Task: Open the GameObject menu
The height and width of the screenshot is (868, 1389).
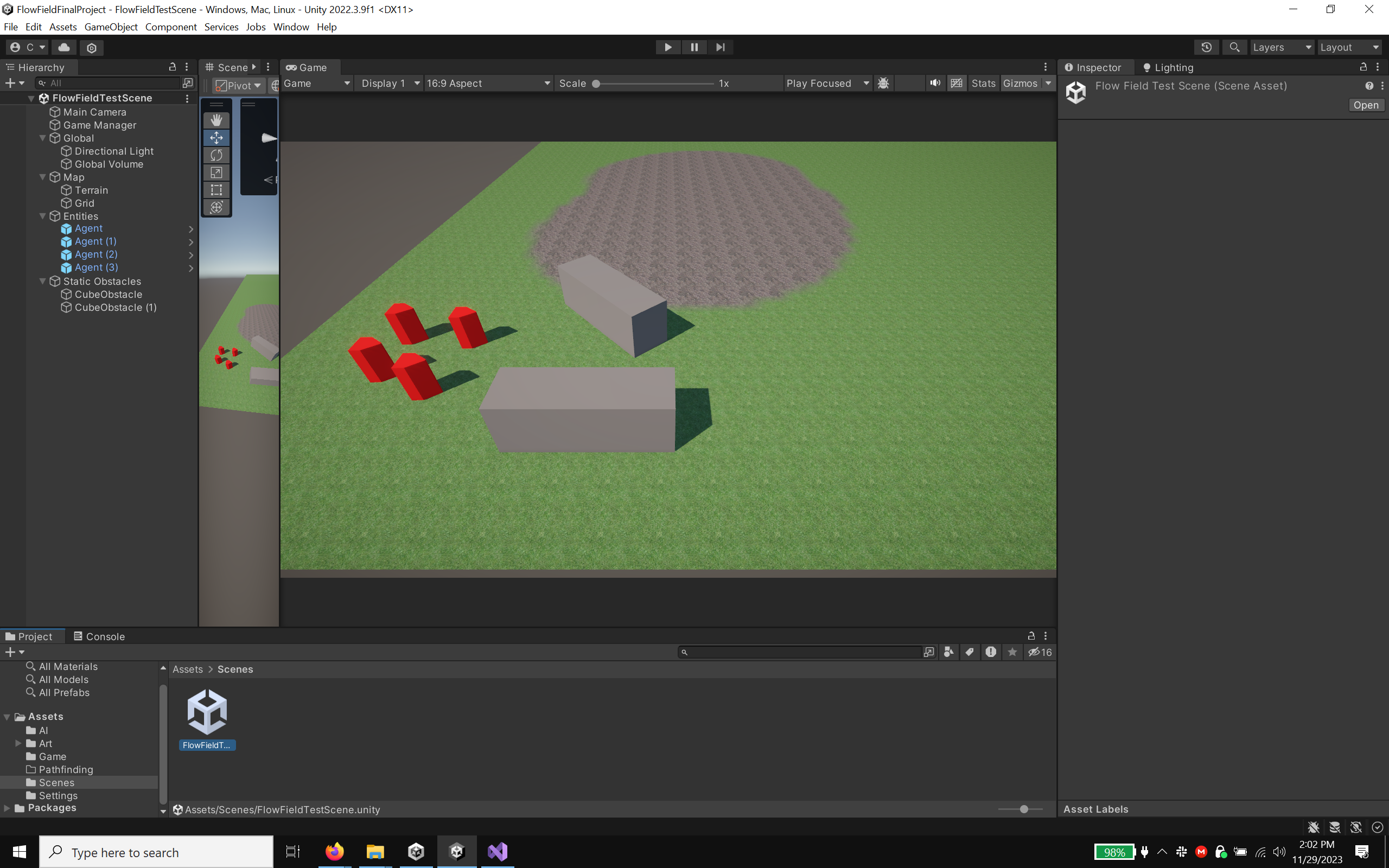Action: click(x=111, y=27)
